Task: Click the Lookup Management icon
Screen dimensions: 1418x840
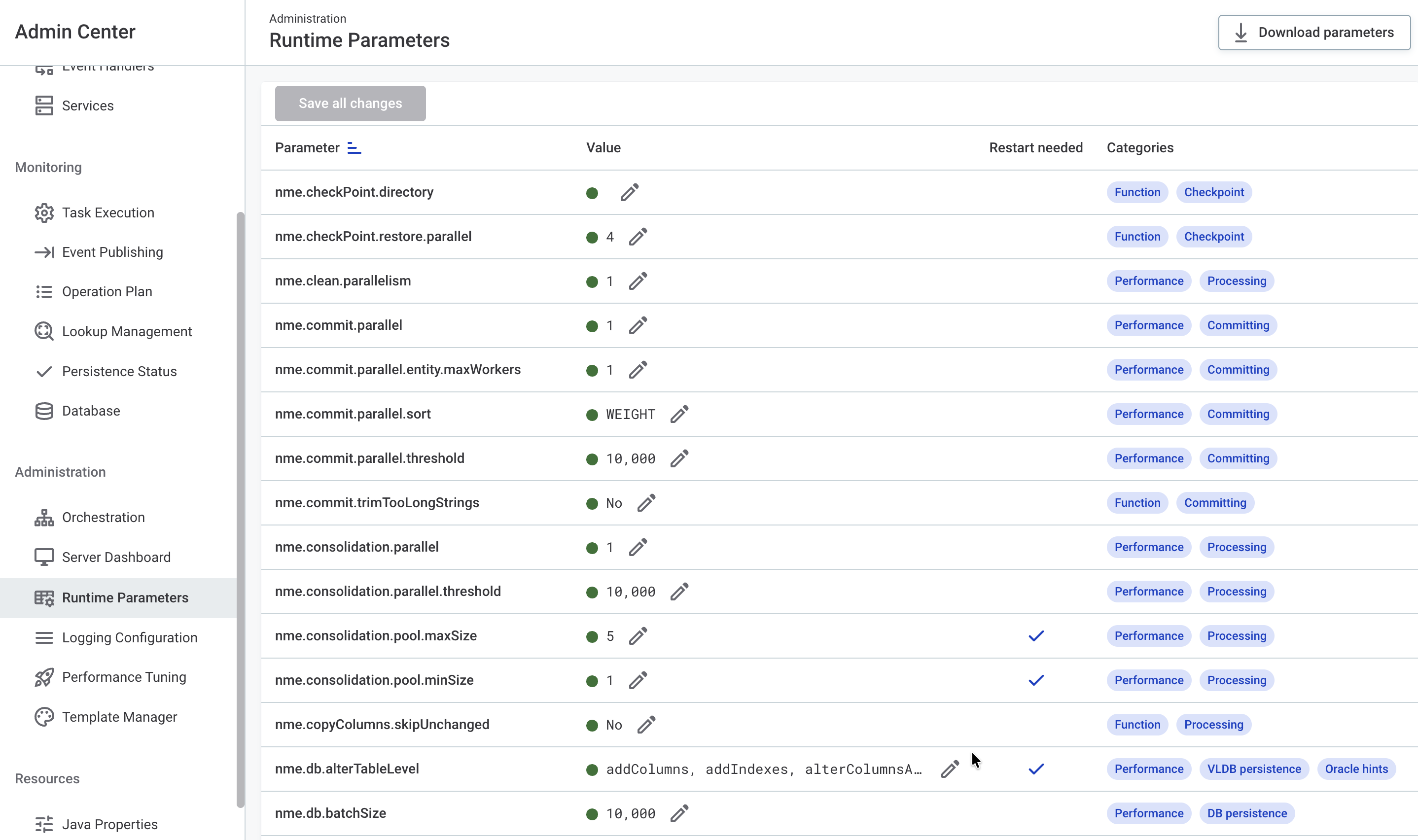Action: coord(44,332)
